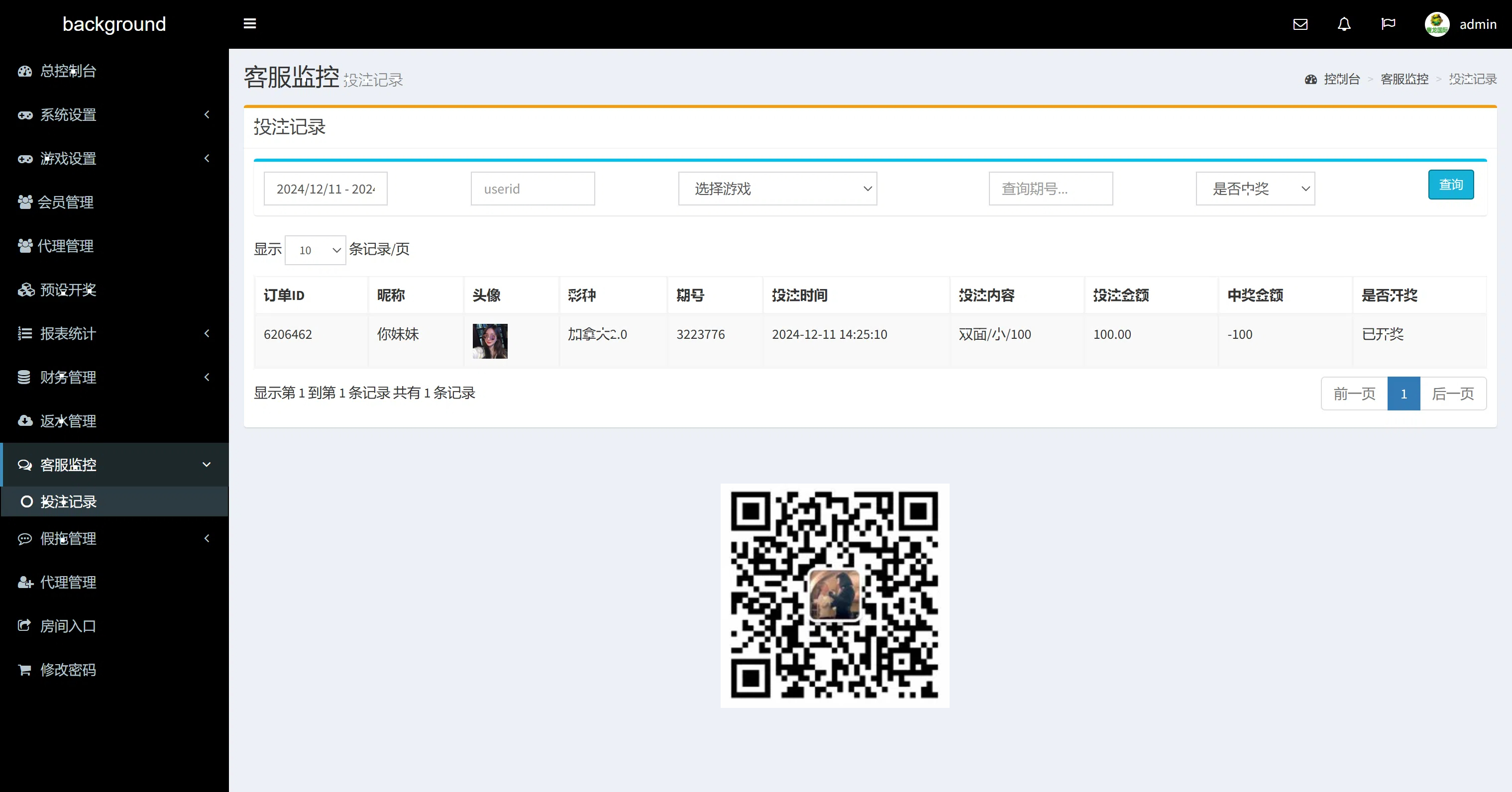Click the admin username in header
Image resolution: width=1512 pixels, height=792 pixels.
(1478, 24)
